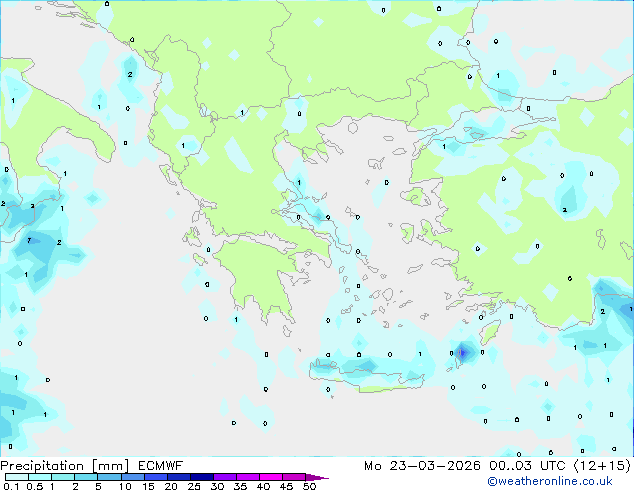This screenshot has width=634, height=490.
Task: Click the 40–45 mm magenta legend swatch
Action: point(271,477)
